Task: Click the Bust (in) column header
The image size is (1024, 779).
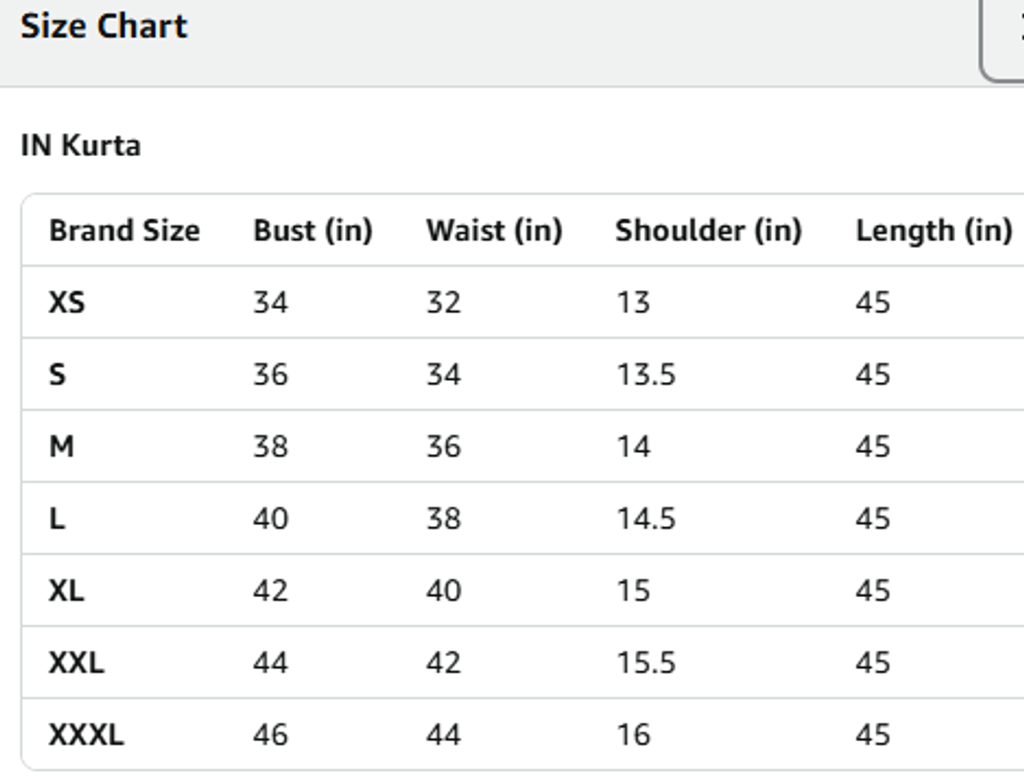Action: click(x=312, y=231)
